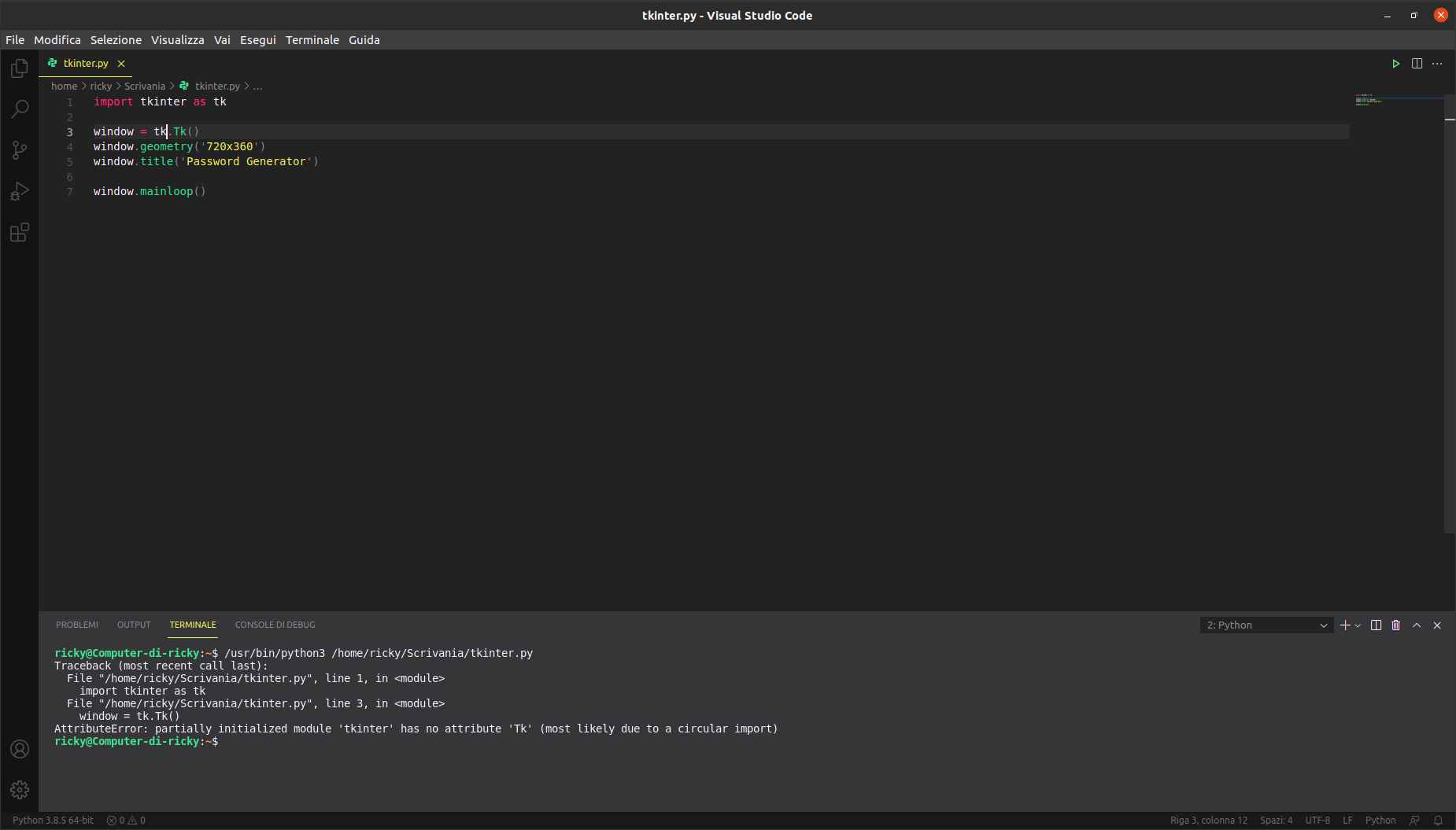Split the editor to the right
1456x830 pixels.
[x=1417, y=64]
